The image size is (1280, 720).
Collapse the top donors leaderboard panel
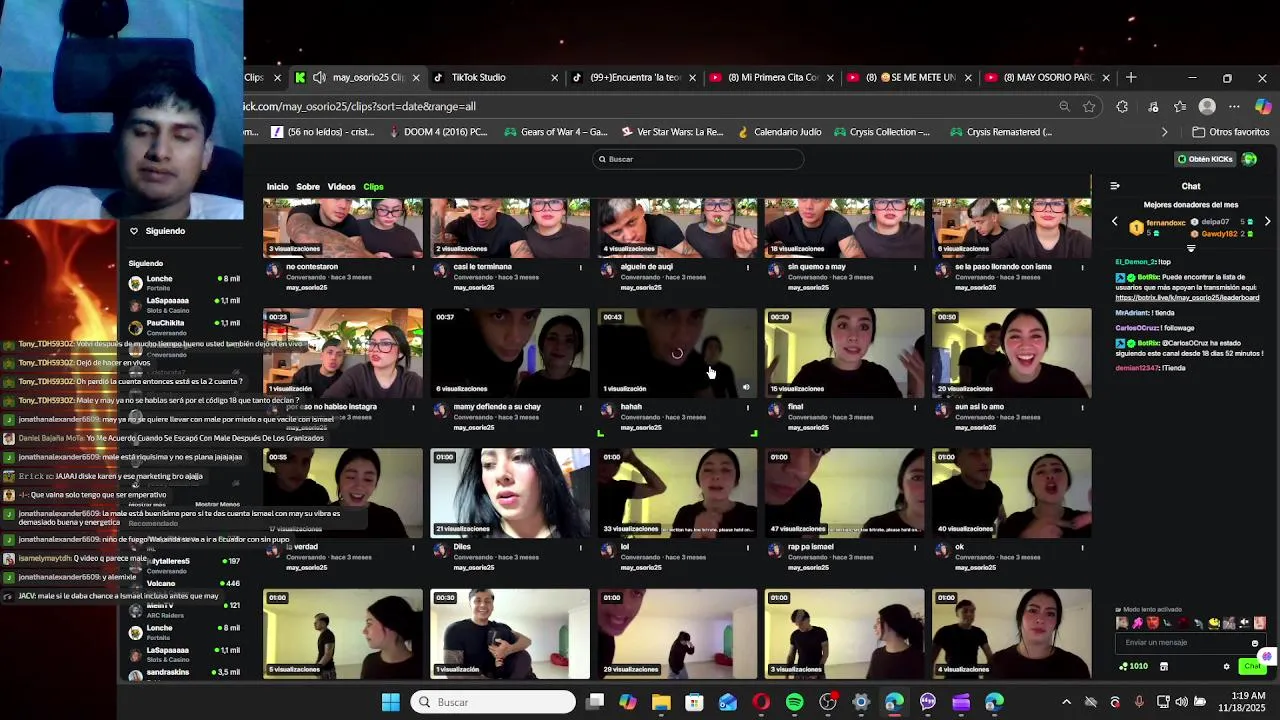pyautogui.click(x=1191, y=248)
